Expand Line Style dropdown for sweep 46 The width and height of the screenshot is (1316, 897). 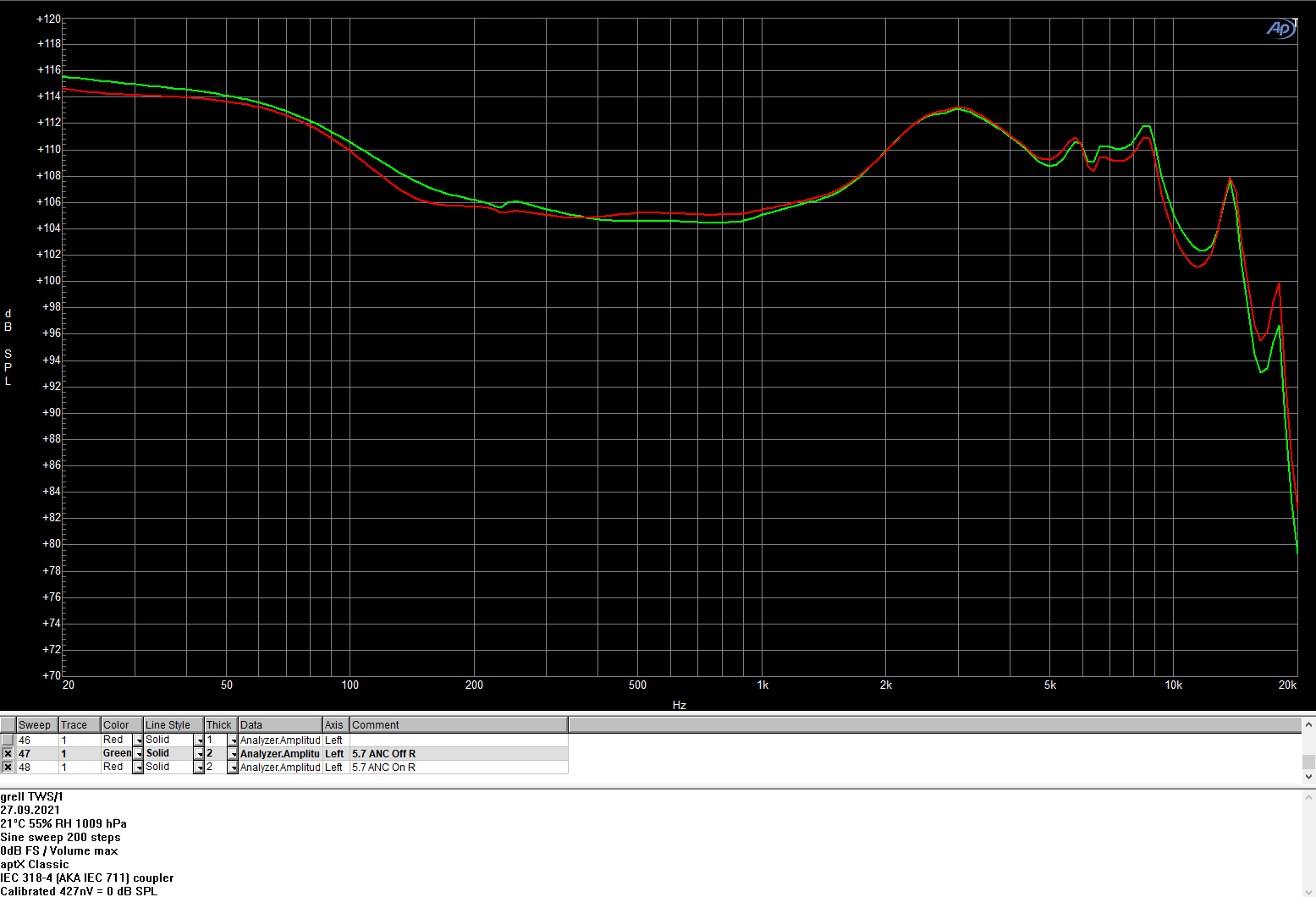(x=199, y=740)
